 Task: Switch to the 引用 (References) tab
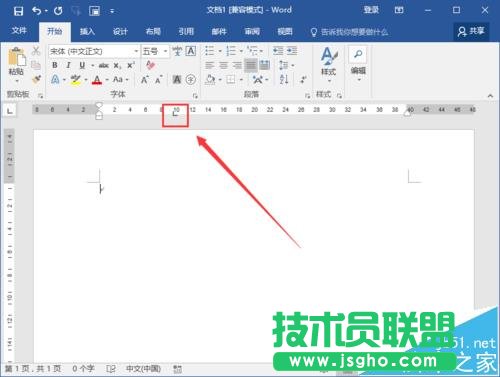(186, 32)
